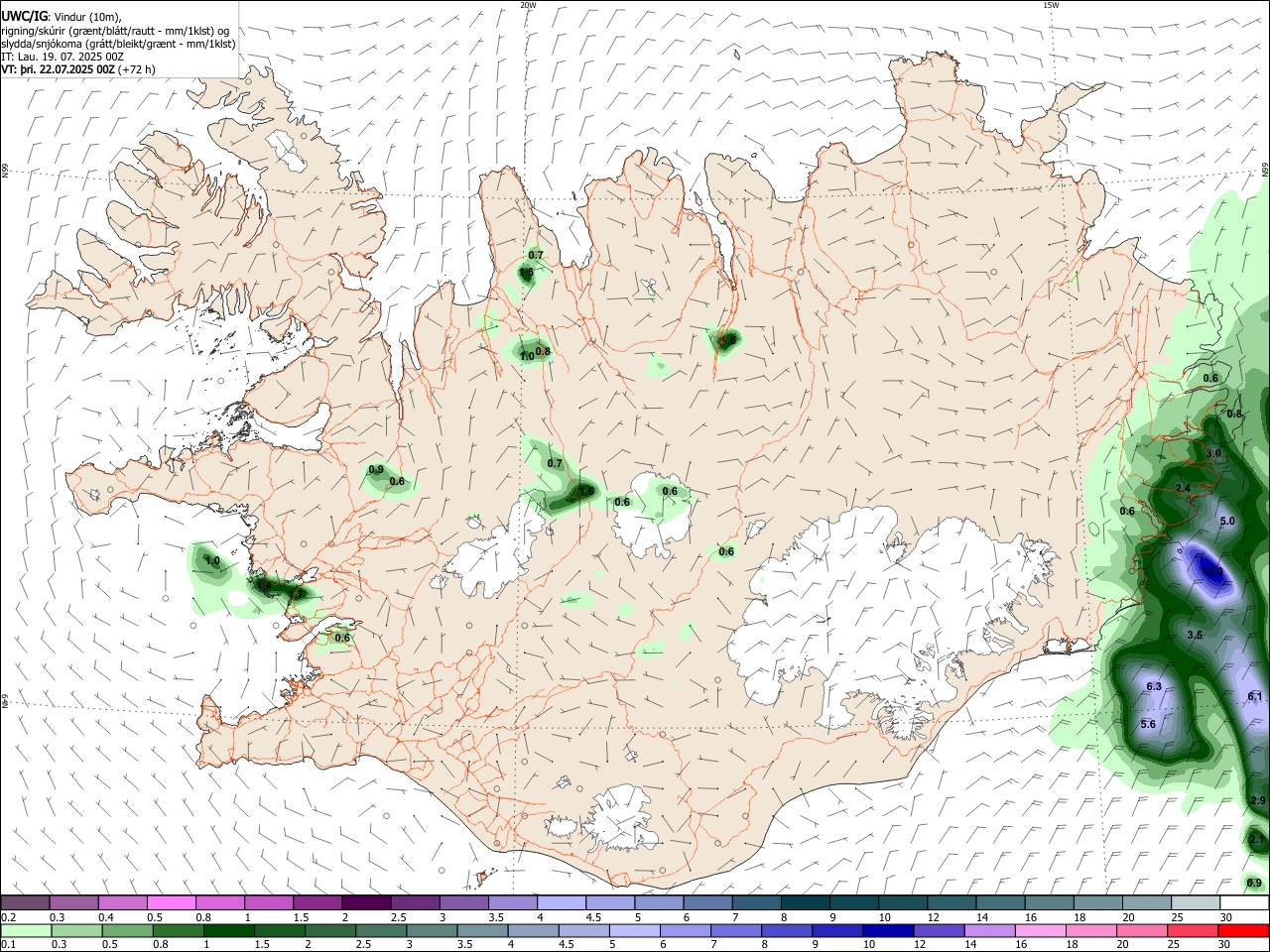Viewport: 1270px width, 952px height.
Task: Click the "2.4" precipitation value
Action: pyautogui.click(x=1183, y=489)
